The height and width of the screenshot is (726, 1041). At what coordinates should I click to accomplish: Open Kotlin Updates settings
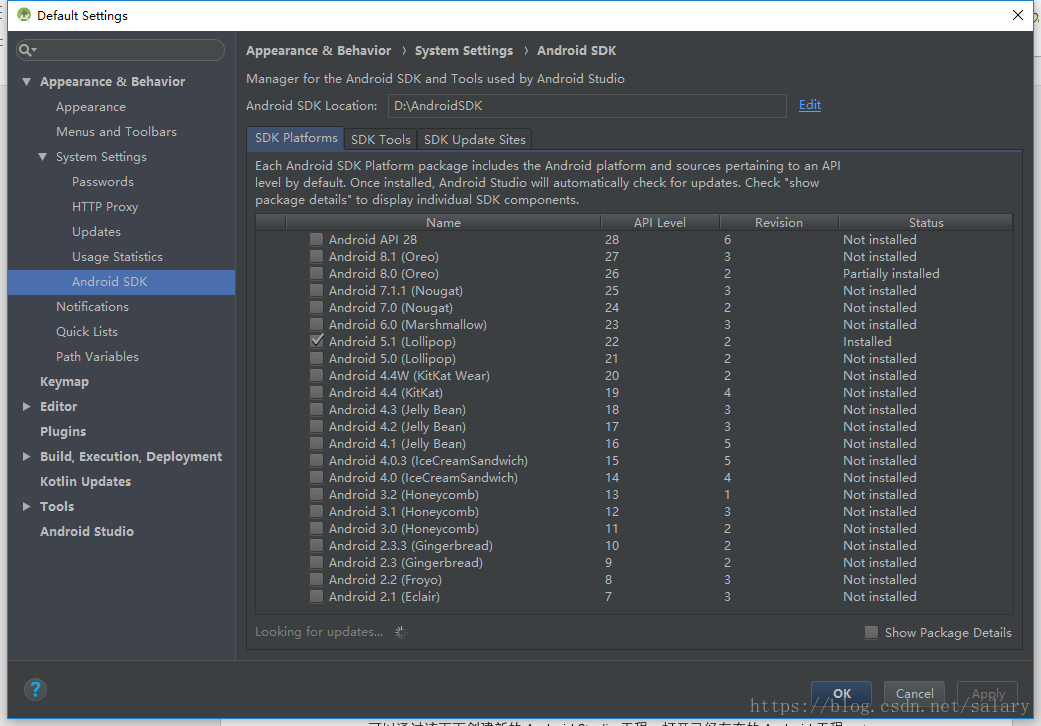(86, 482)
